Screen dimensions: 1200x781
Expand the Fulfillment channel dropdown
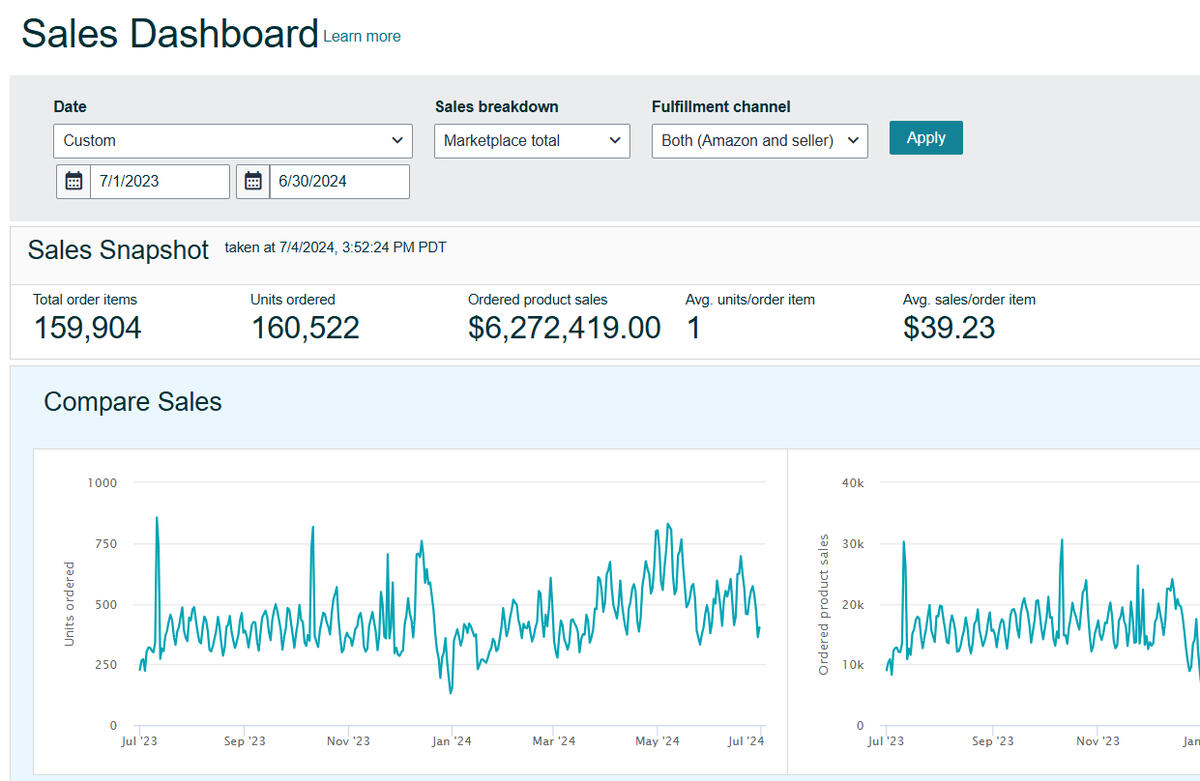(x=759, y=141)
